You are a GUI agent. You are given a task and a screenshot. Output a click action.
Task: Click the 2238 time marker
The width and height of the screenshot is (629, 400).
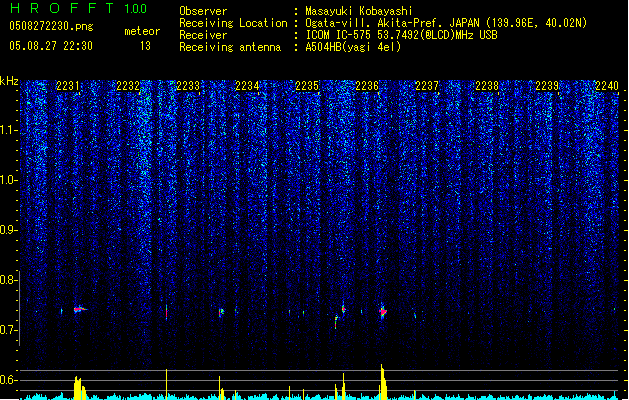pyautogui.click(x=487, y=86)
